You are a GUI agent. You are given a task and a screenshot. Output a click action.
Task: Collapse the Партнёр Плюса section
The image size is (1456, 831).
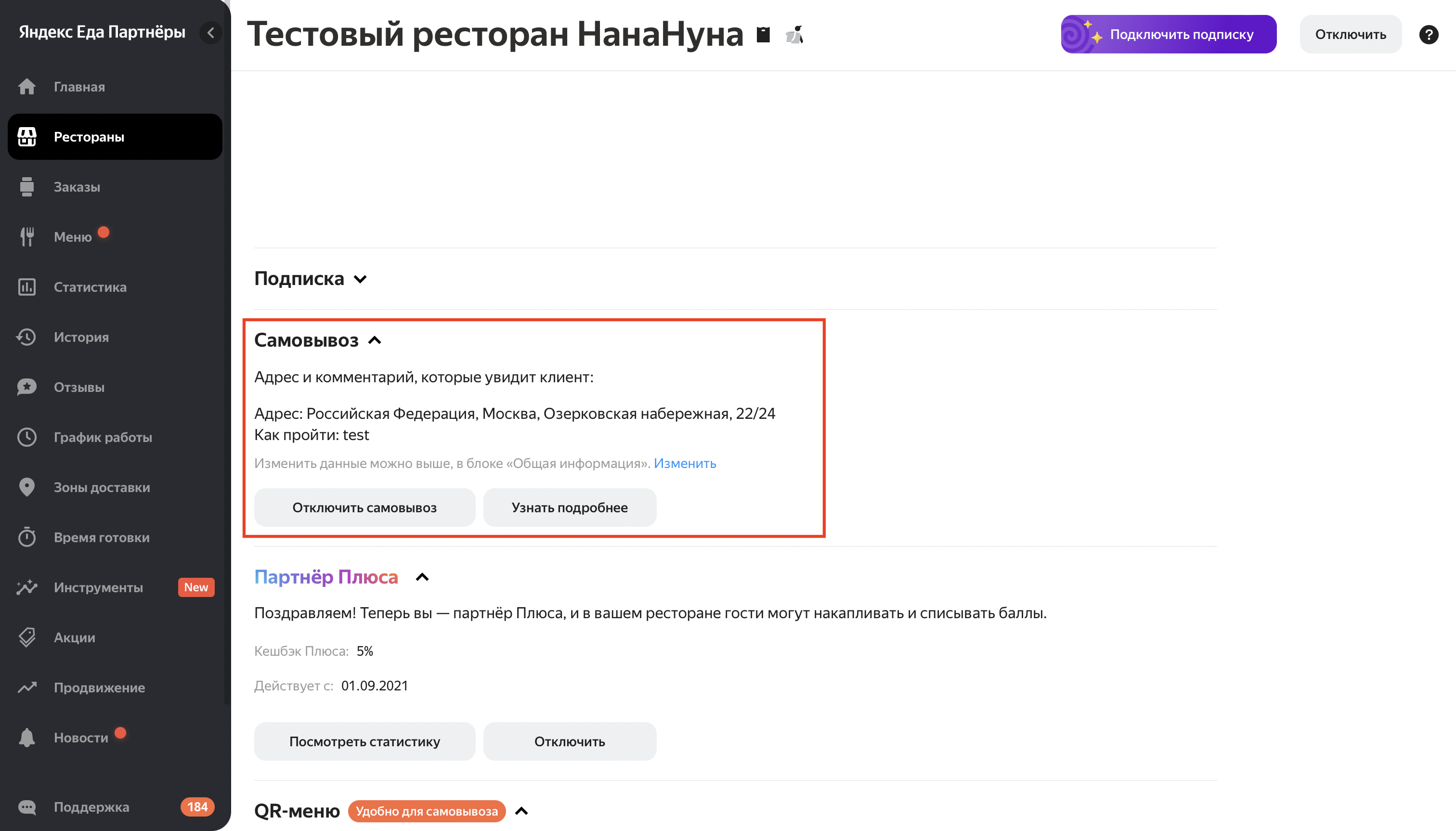click(422, 577)
